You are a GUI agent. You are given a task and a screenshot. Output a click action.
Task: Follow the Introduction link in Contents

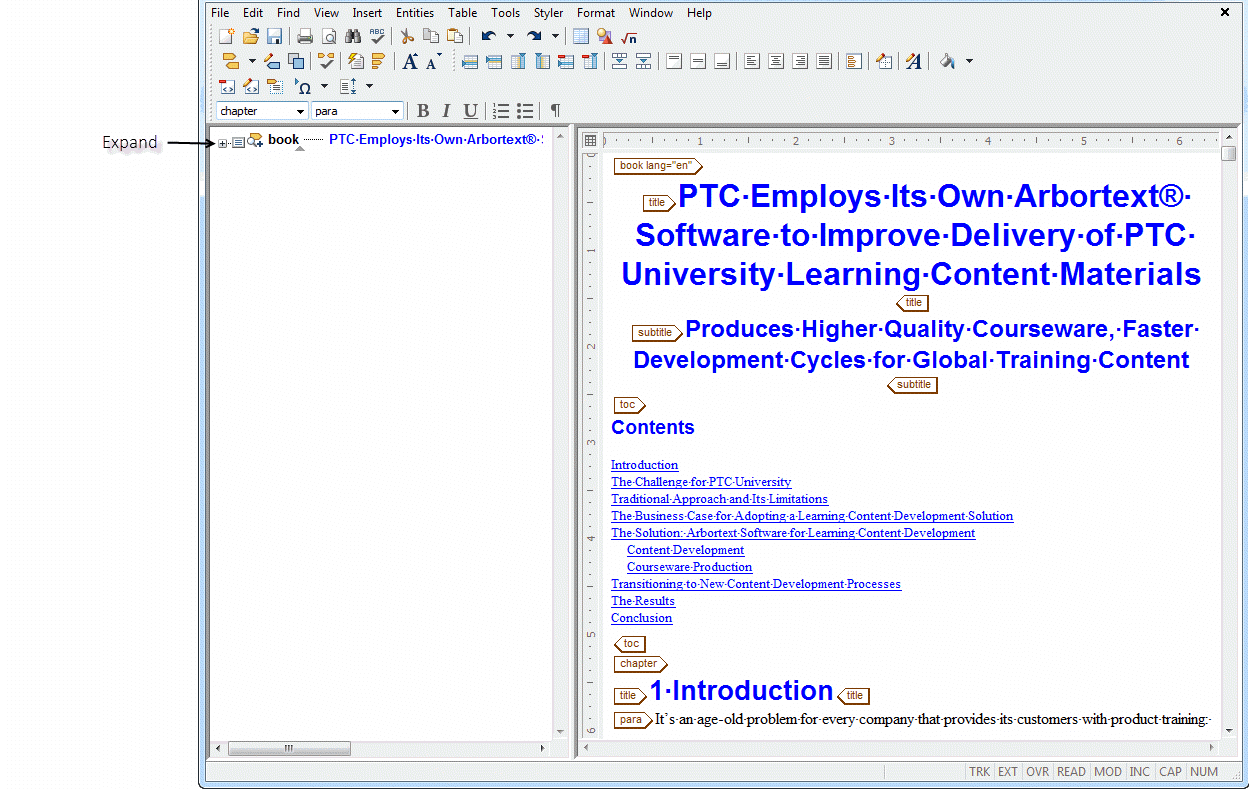click(645, 465)
